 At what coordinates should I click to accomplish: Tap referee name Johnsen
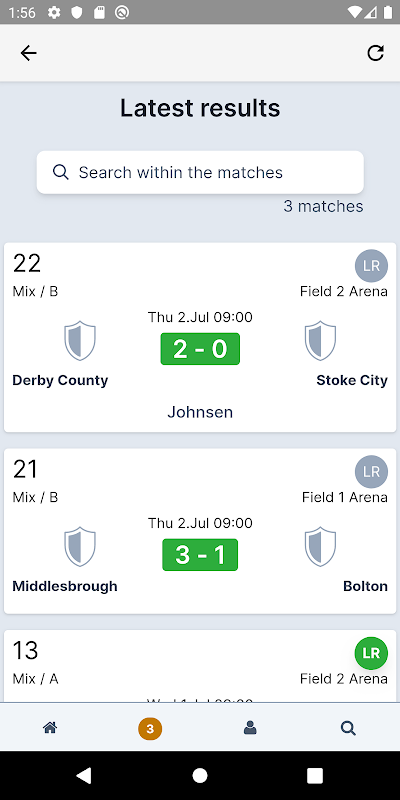pos(200,412)
